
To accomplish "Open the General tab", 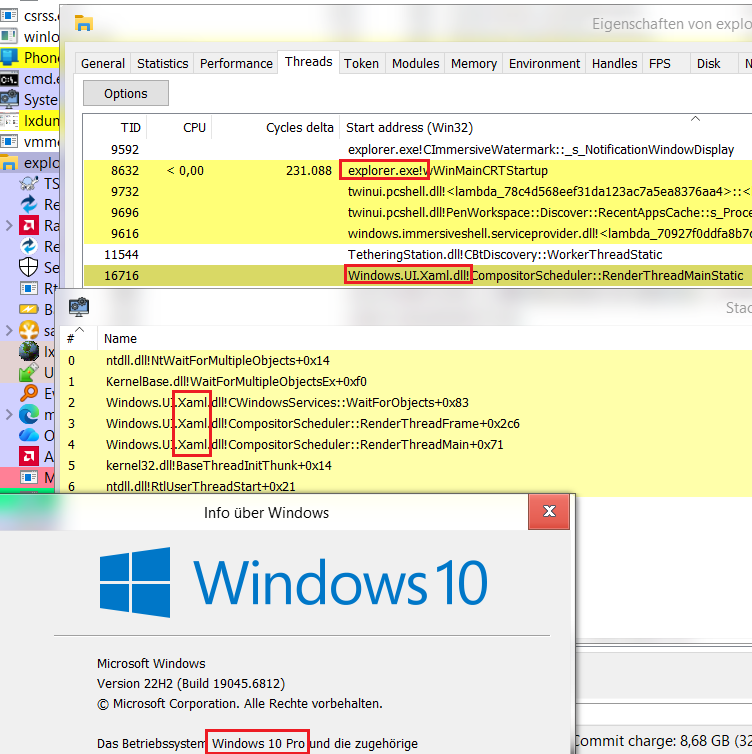I will [x=102, y=63].
